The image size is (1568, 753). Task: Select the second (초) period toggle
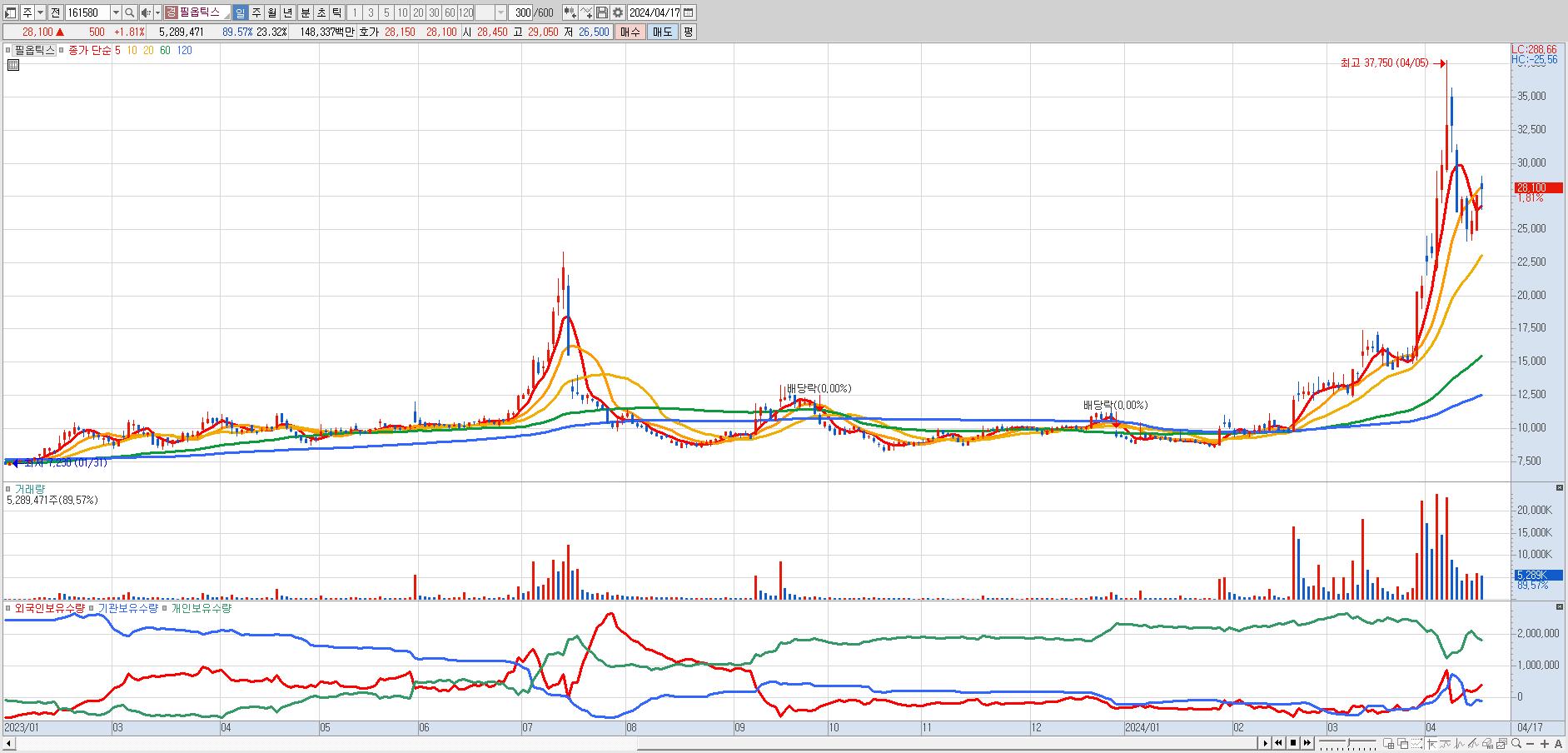[321, 12]
